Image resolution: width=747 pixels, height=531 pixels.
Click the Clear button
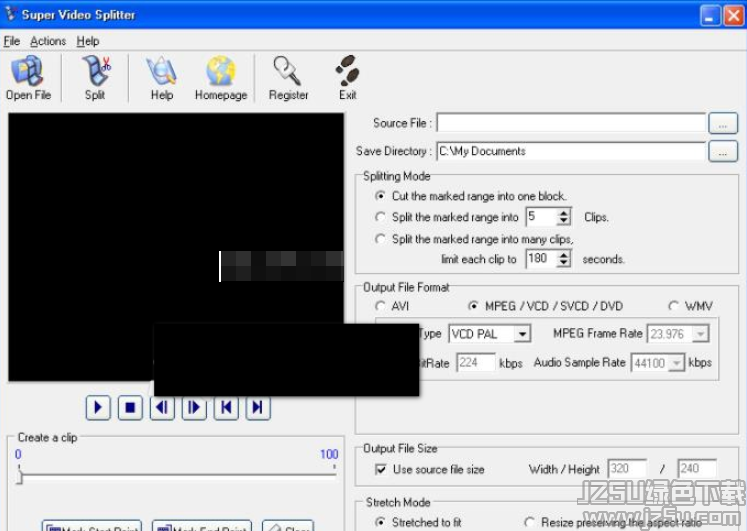288,526
